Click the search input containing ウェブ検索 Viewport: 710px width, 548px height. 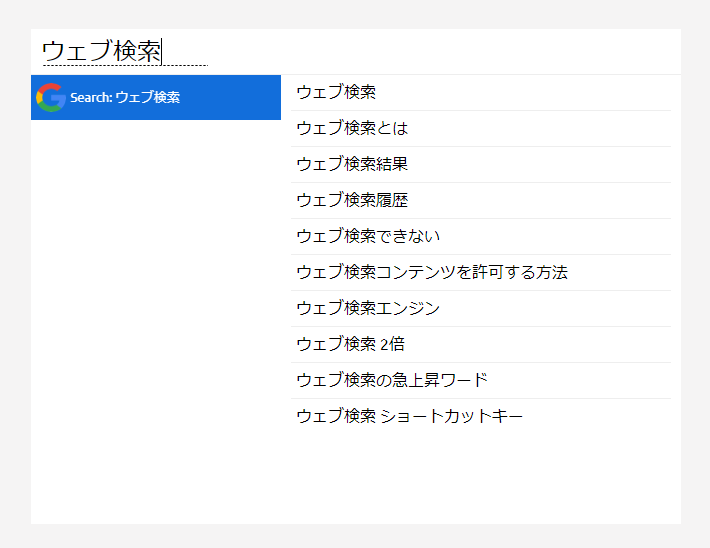[355, 52]
